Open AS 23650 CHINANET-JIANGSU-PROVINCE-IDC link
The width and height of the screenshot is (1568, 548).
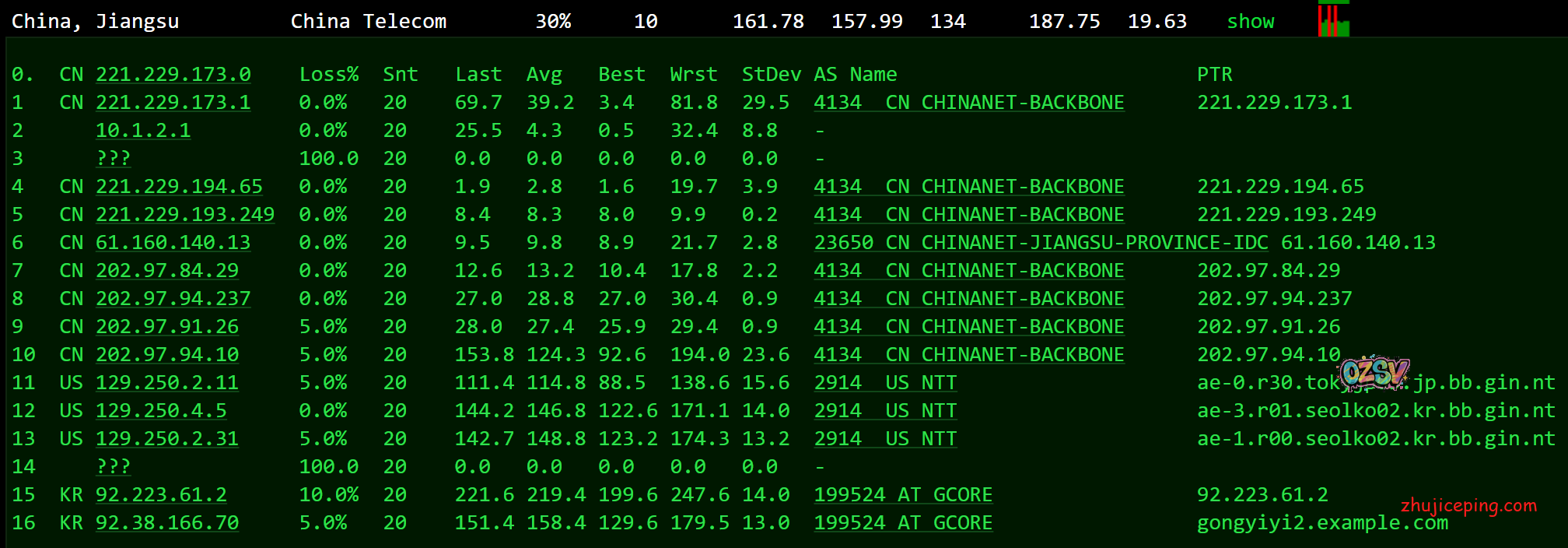pyautogui.click(x=1041, y=243)
